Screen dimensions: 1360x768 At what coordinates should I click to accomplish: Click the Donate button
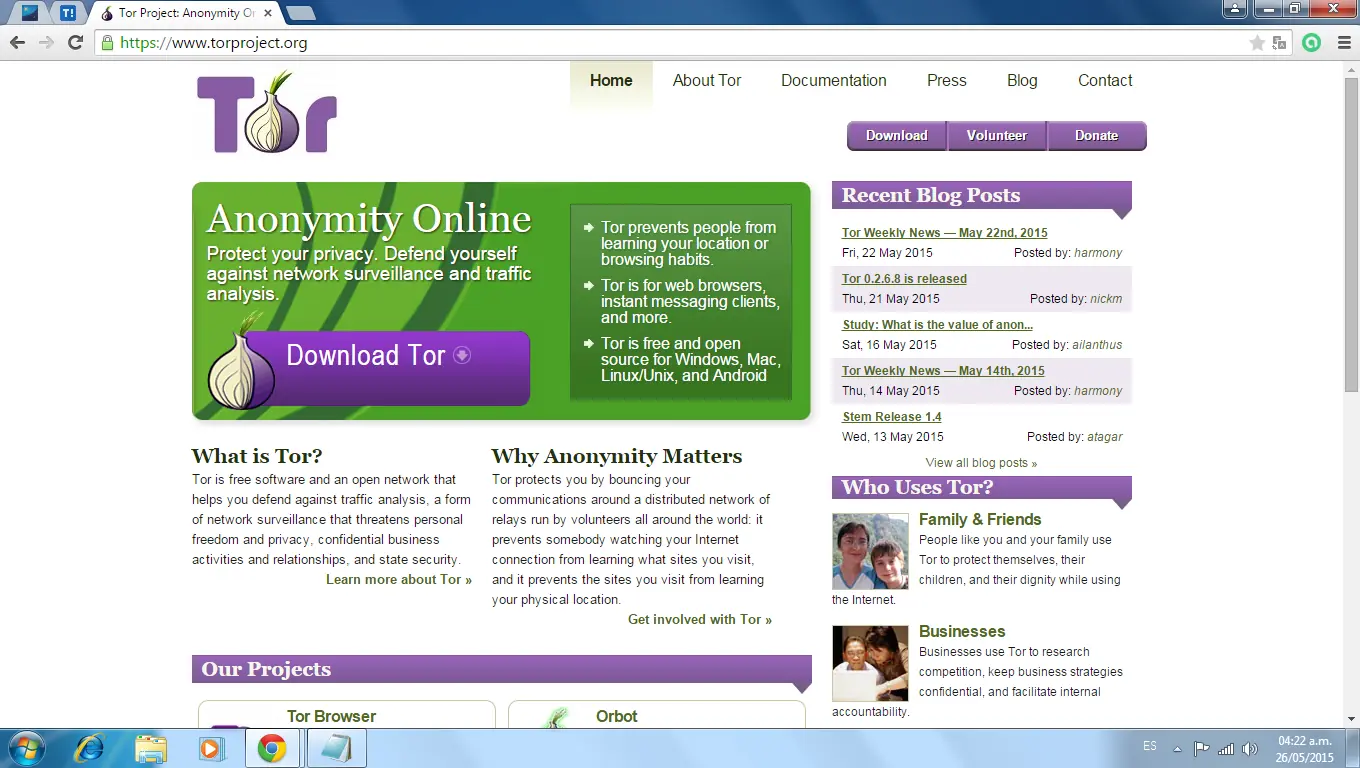[x=1097, y=136]
